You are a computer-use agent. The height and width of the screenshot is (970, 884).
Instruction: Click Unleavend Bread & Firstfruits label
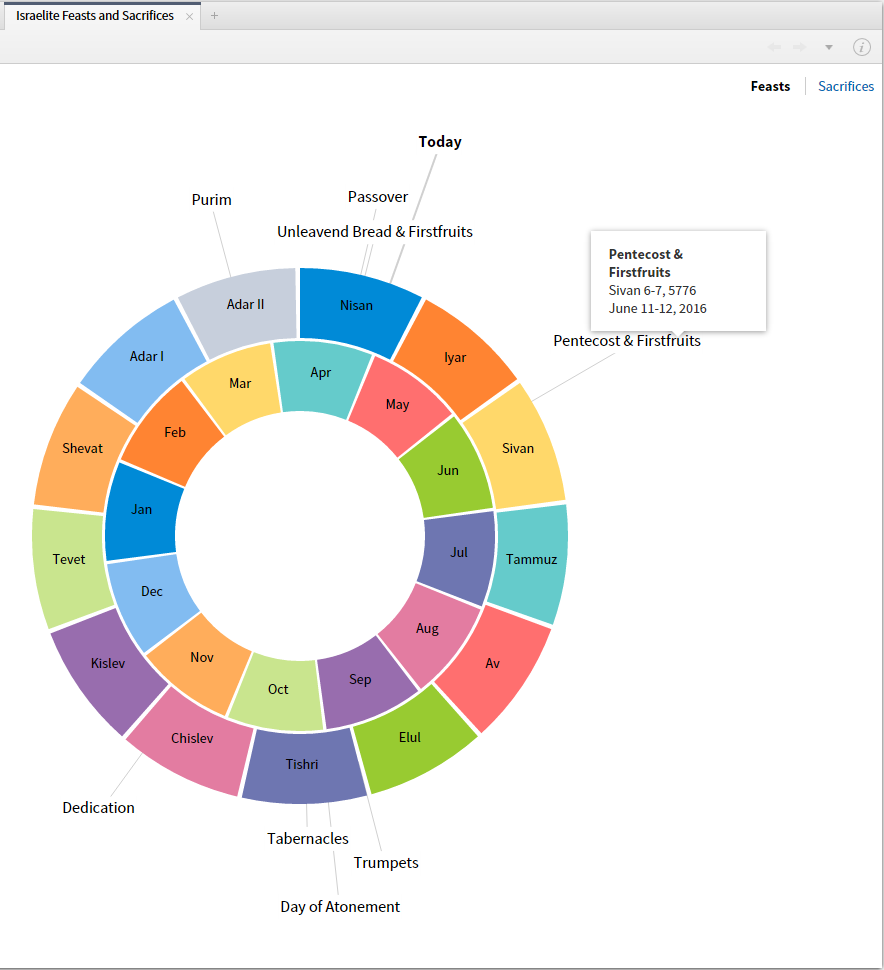[x=375, y=231]
